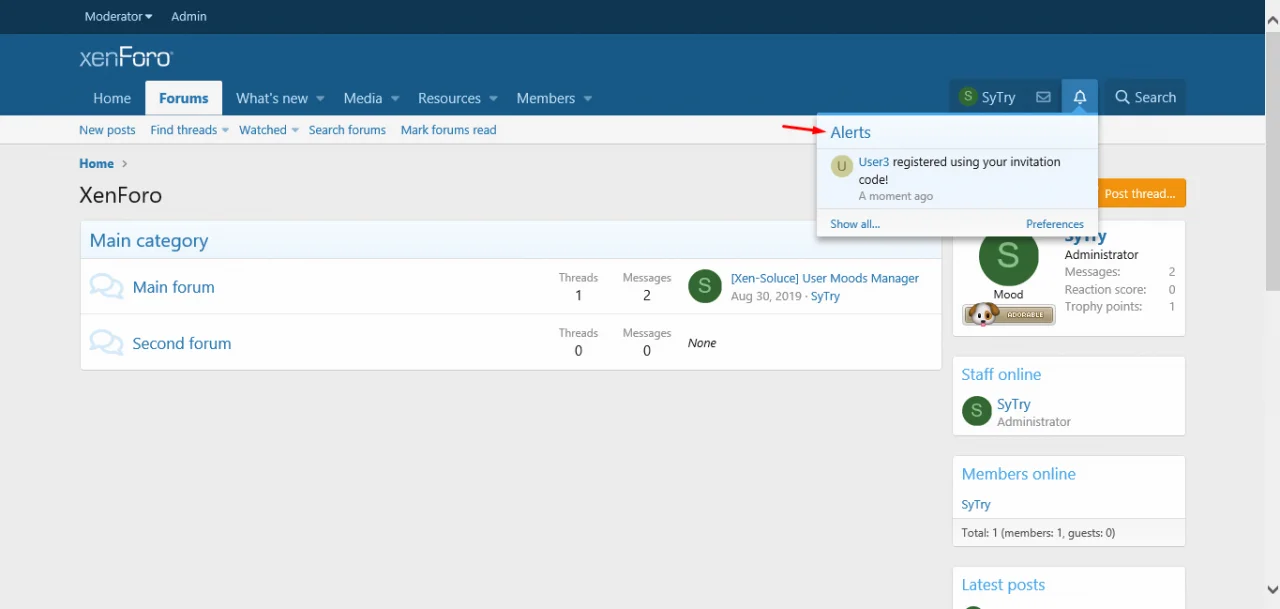This screenshot has height=609, width=1280.
Task: Open alert Preferences link
Action: click(1054, 224)
